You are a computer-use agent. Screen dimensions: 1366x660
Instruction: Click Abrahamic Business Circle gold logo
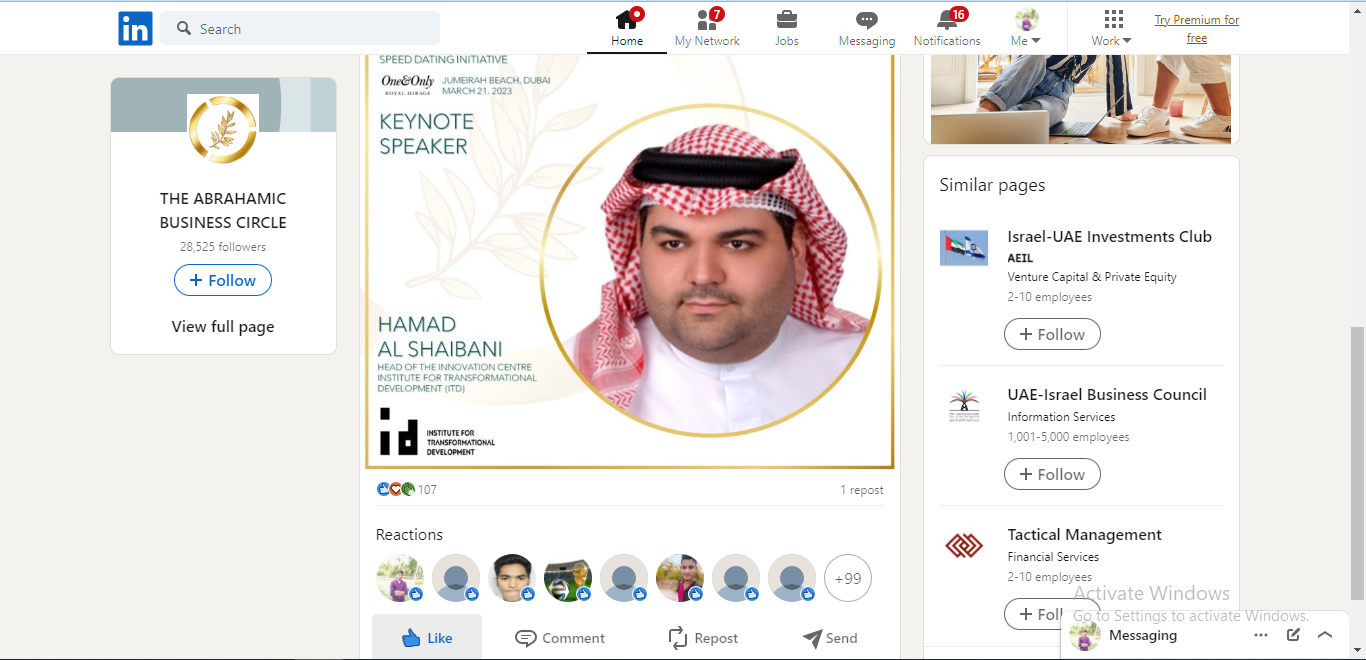223,129
